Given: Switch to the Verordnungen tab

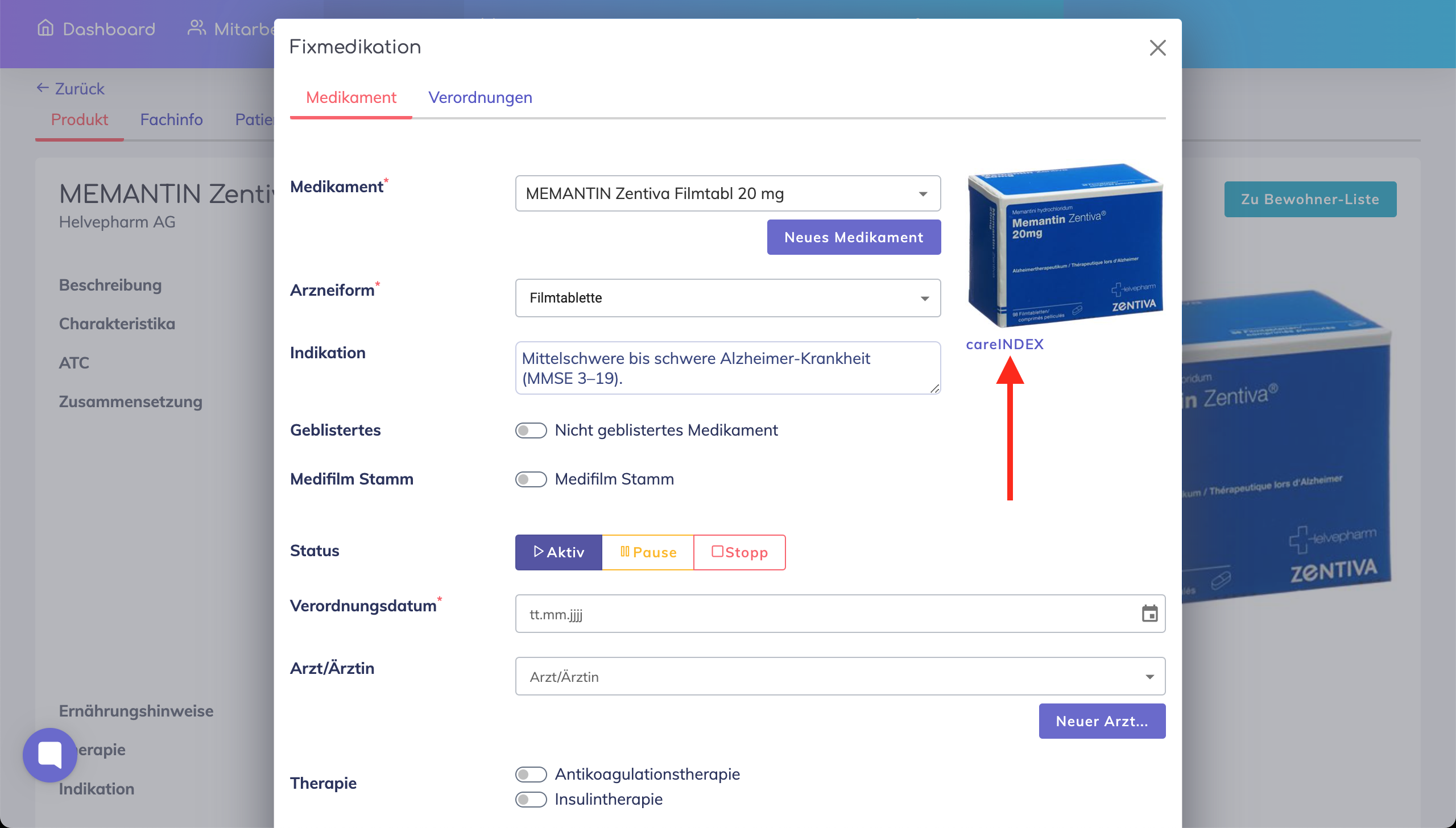Looking at the screenshot, I should click(480, 98).
